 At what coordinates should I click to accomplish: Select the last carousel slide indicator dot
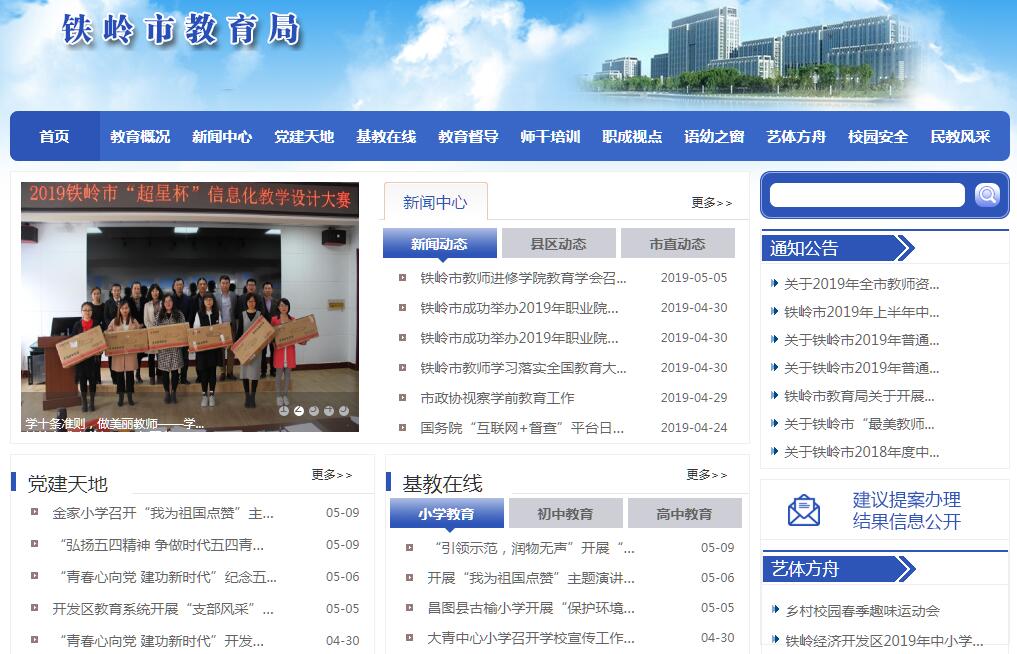344,411
